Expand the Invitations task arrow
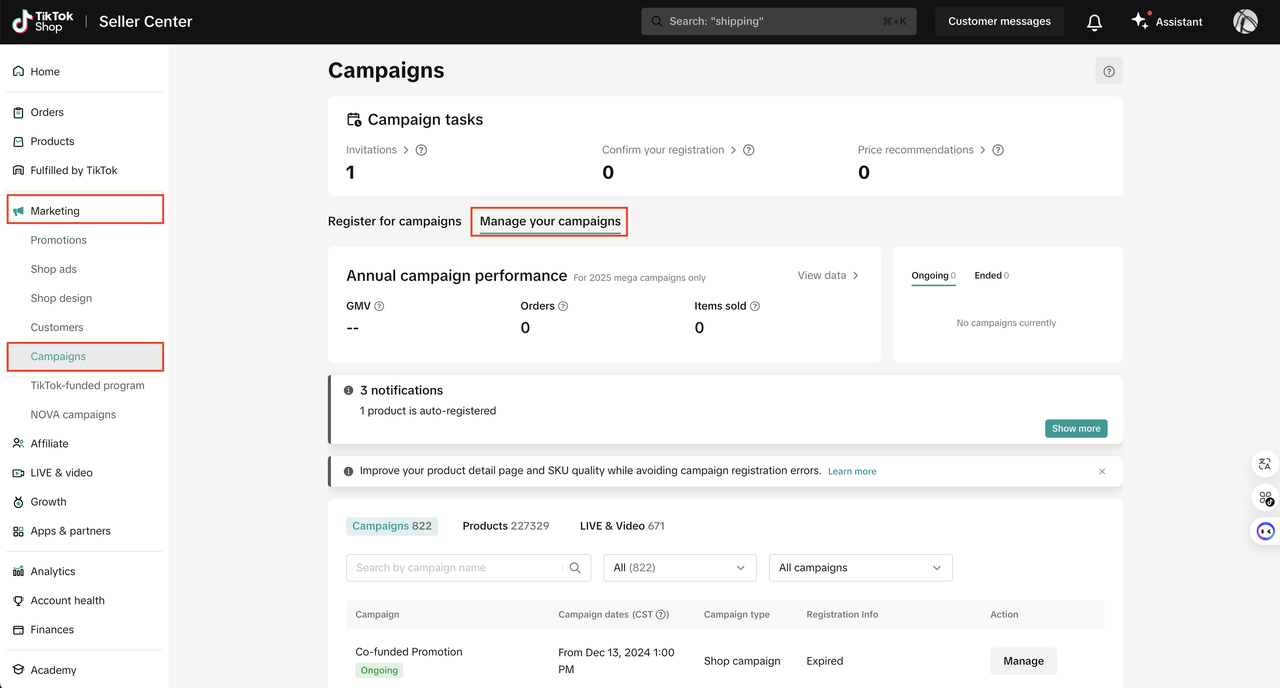Image resolution: width=1280 pixels, height=688 pixels. 406,150
